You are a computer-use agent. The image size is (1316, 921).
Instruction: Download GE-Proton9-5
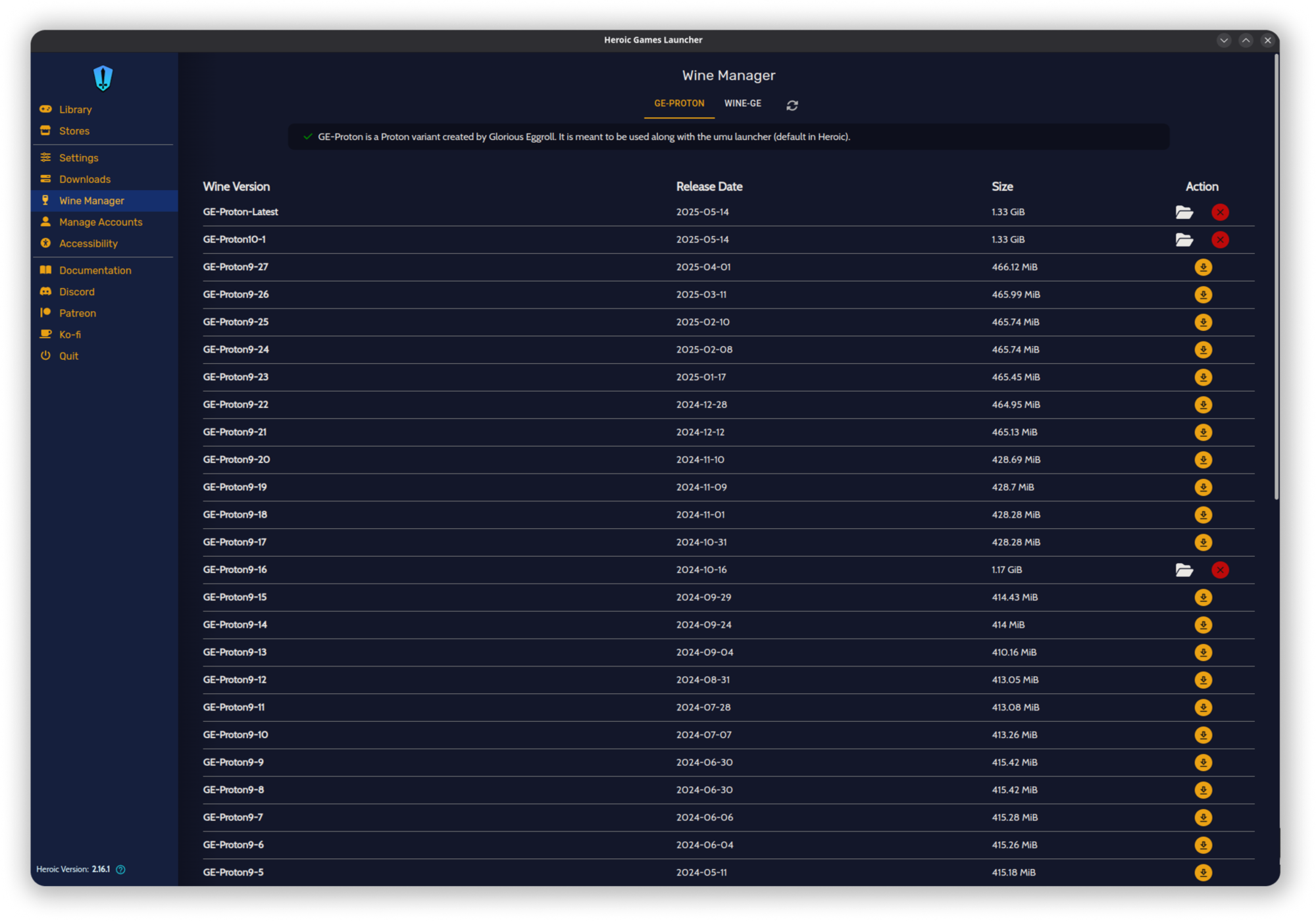tap(1203, 873)
